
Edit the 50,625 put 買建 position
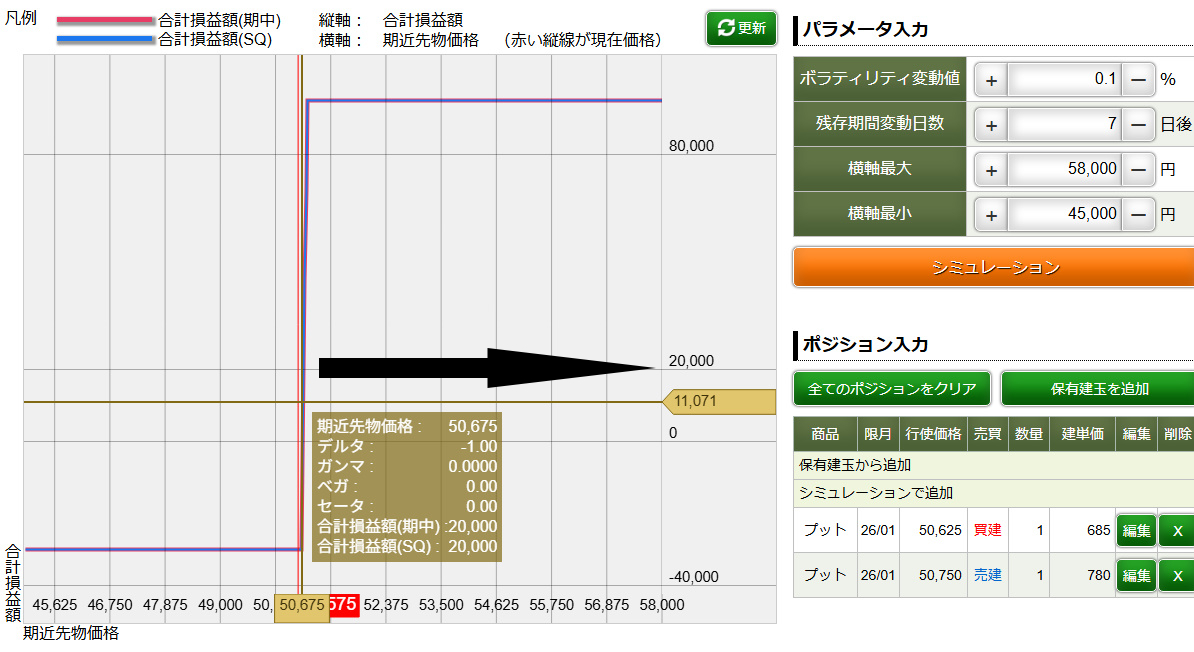(x=1135, y=530)
